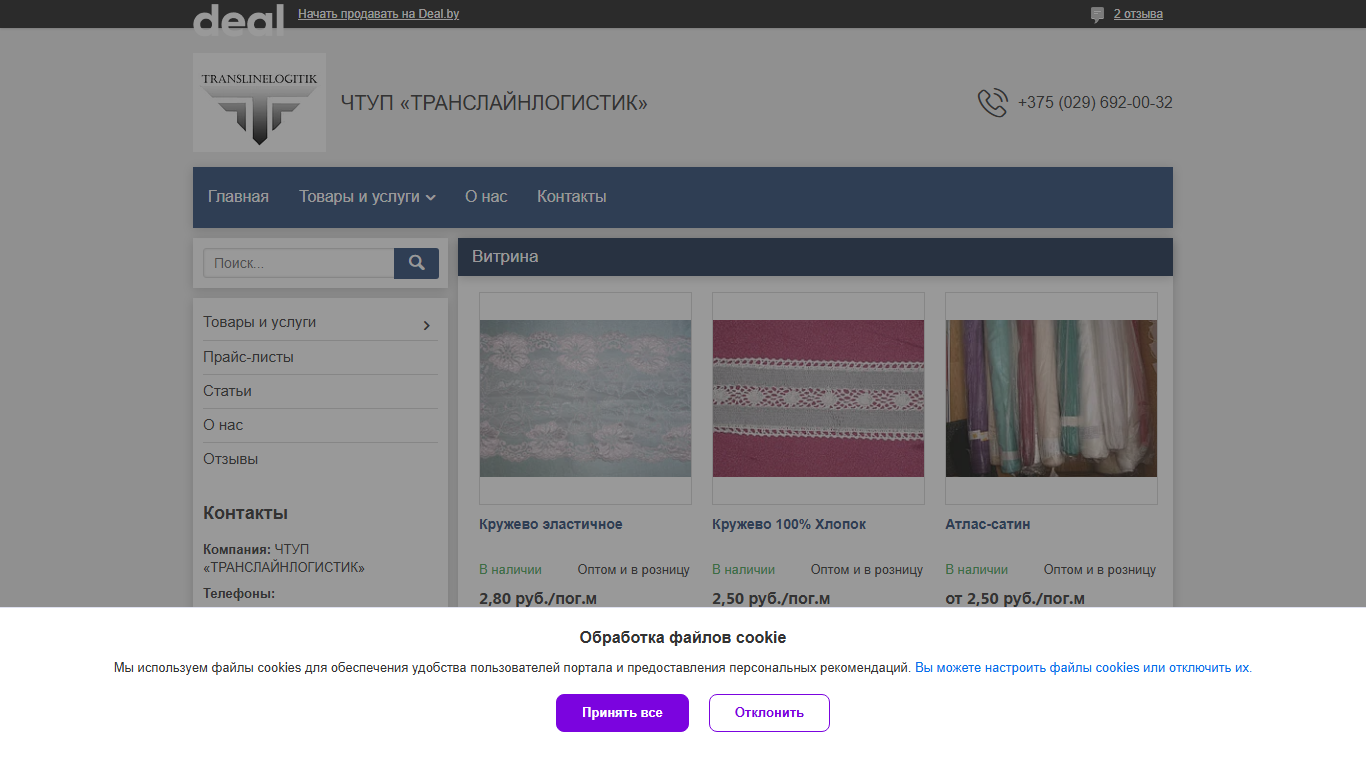Open the Translinelogitik company logo

[259, 102]
